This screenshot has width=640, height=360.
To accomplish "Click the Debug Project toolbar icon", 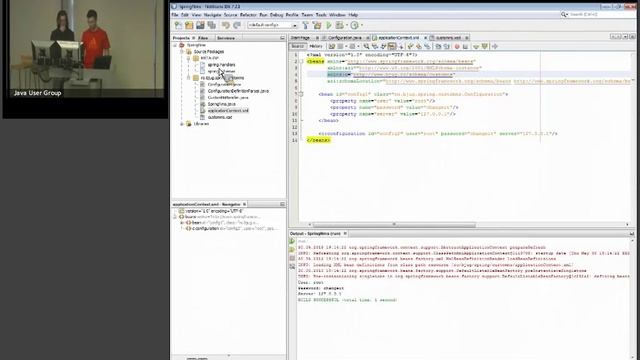I will [339, 25].
